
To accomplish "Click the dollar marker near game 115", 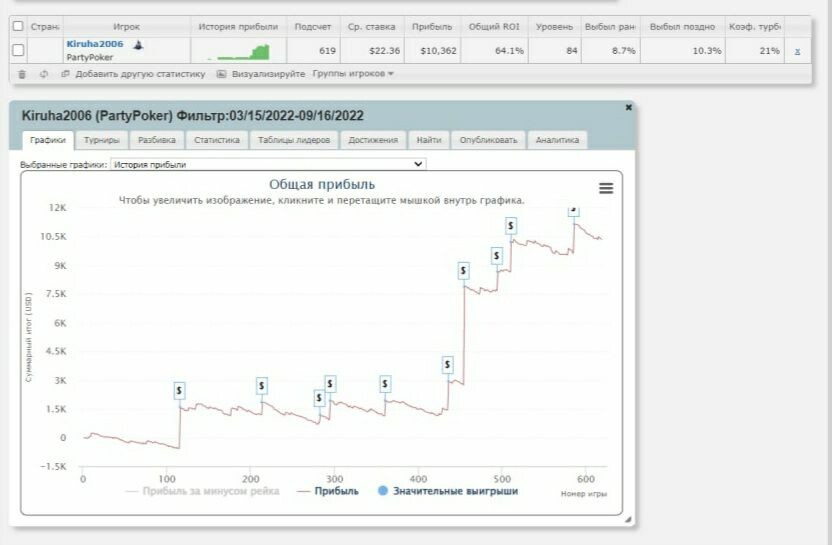I will pyautogui.click(x=179, y=390).
